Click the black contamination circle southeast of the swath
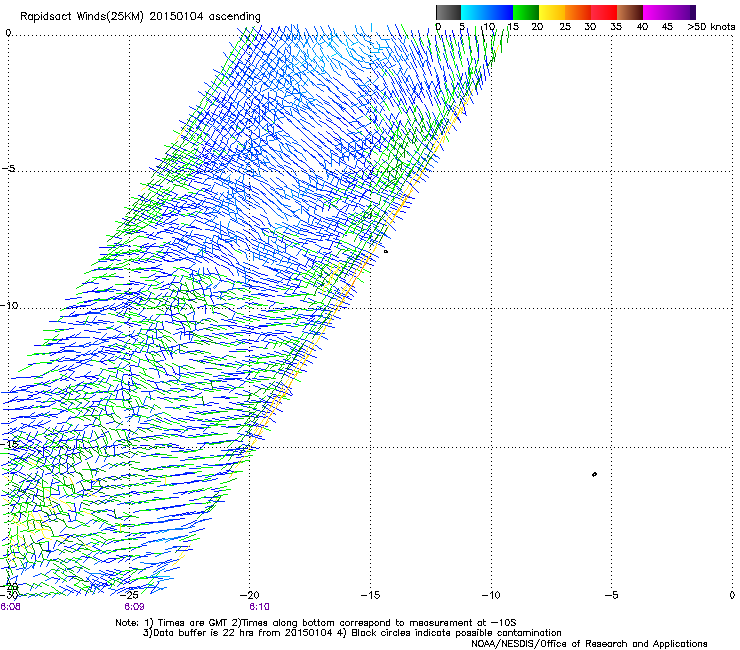 coord(594,474)
